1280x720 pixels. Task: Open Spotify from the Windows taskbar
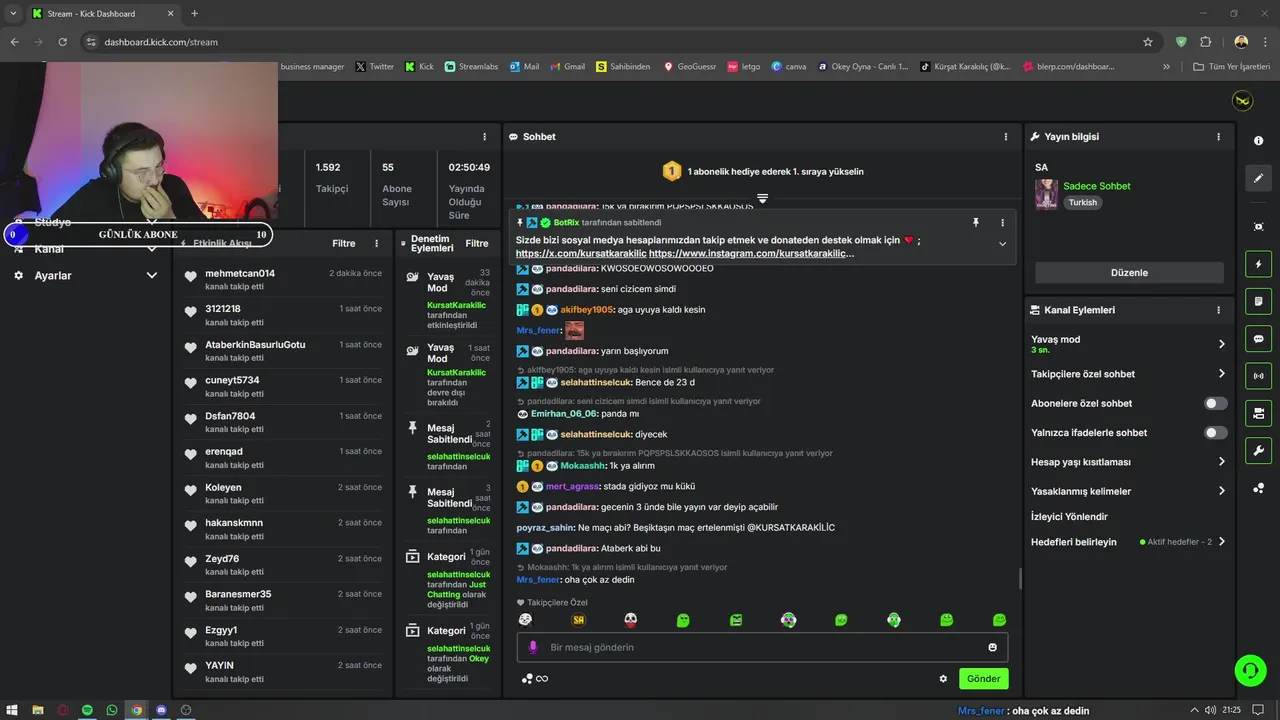pyautogui.click(x=87, y=710)
